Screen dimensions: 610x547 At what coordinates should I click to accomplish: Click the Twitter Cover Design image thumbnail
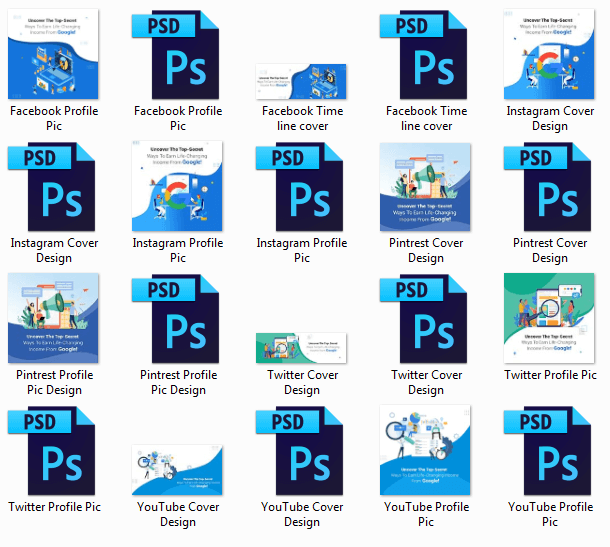coord(301,348)
